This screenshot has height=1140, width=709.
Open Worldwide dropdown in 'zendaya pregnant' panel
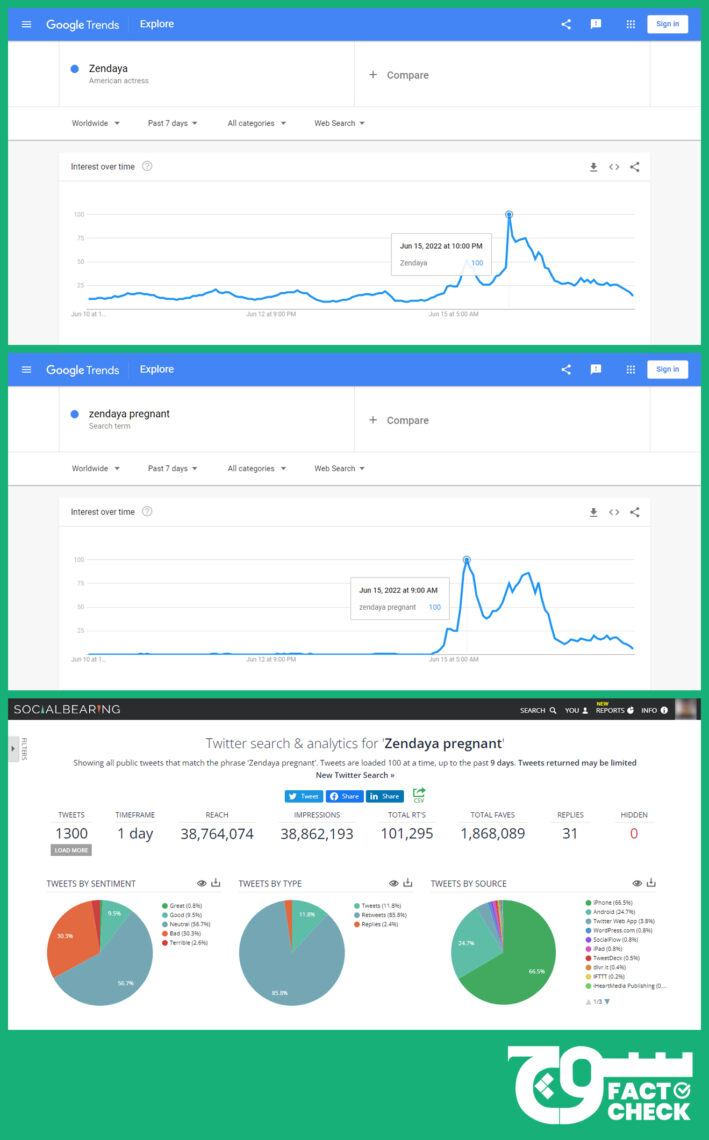[x=95, y=469]
